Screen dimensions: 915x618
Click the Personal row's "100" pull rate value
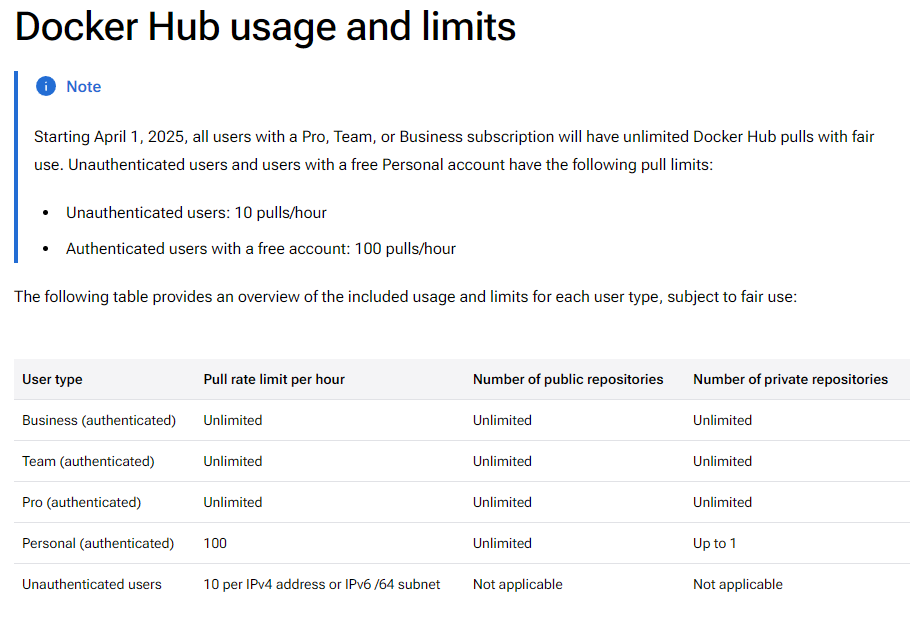[x=215, y=543]
